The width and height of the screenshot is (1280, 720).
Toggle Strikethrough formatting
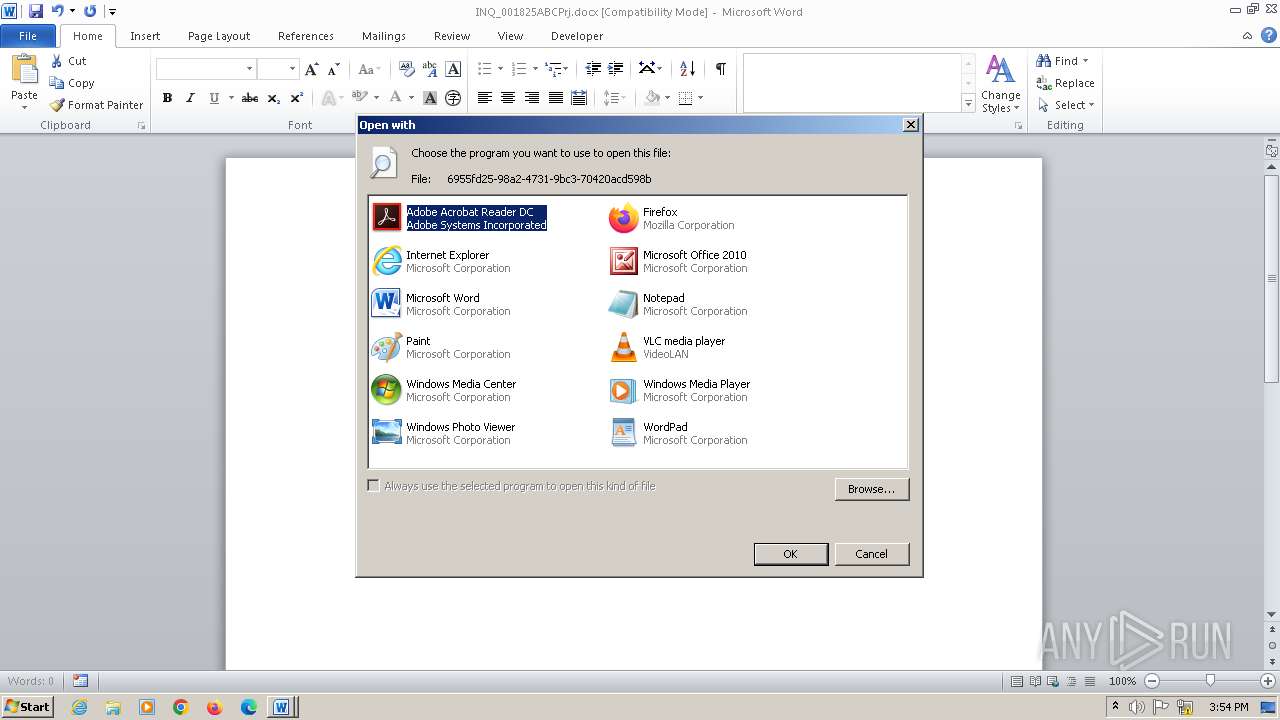tap(250, 98)
